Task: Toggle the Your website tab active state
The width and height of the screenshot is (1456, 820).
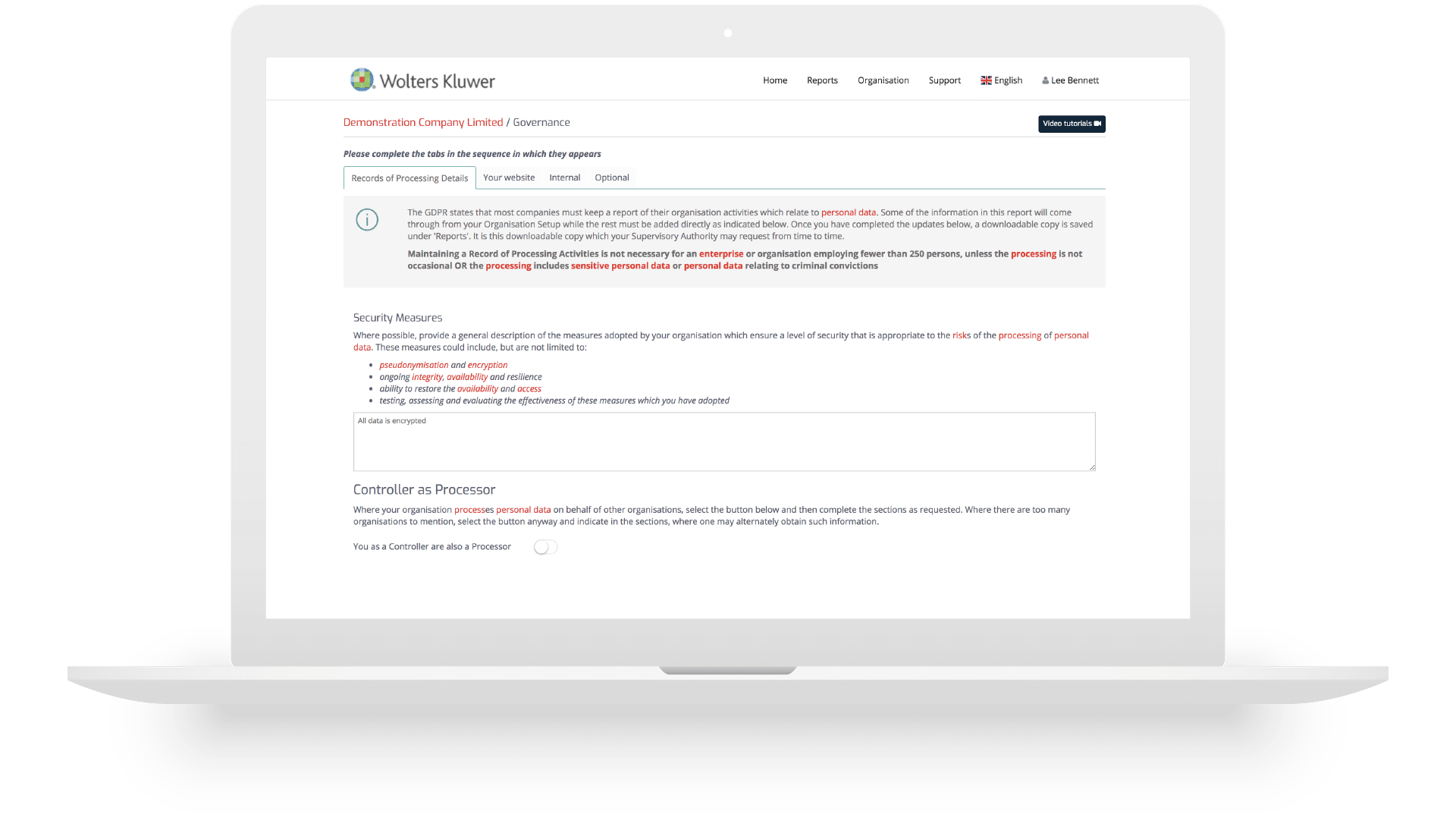Action: [509, 177]
